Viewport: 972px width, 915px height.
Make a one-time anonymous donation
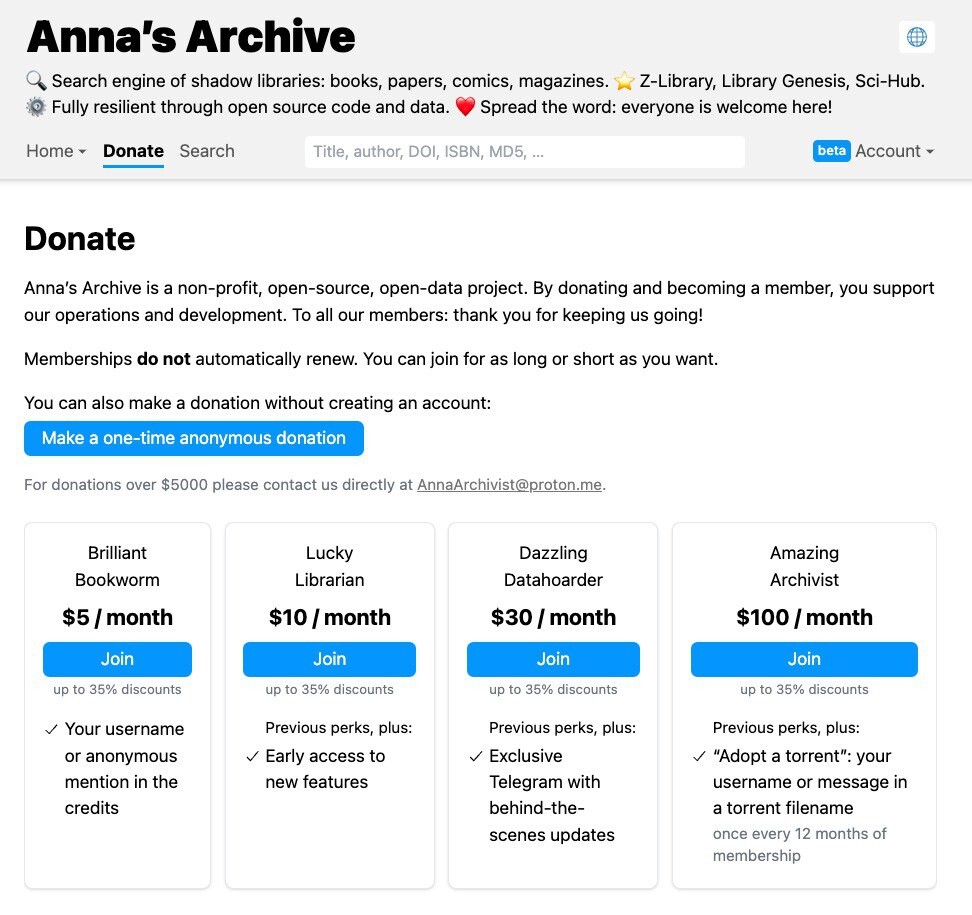(x=194, y=438)
